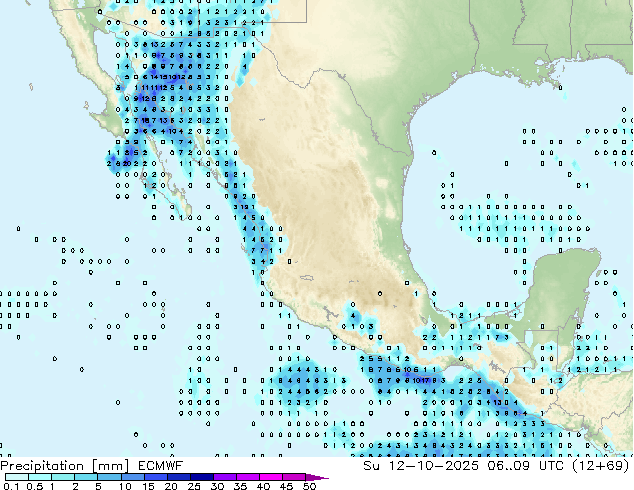
Task: Click the '[mm]' unit label
Action: (x=111, y=466)
